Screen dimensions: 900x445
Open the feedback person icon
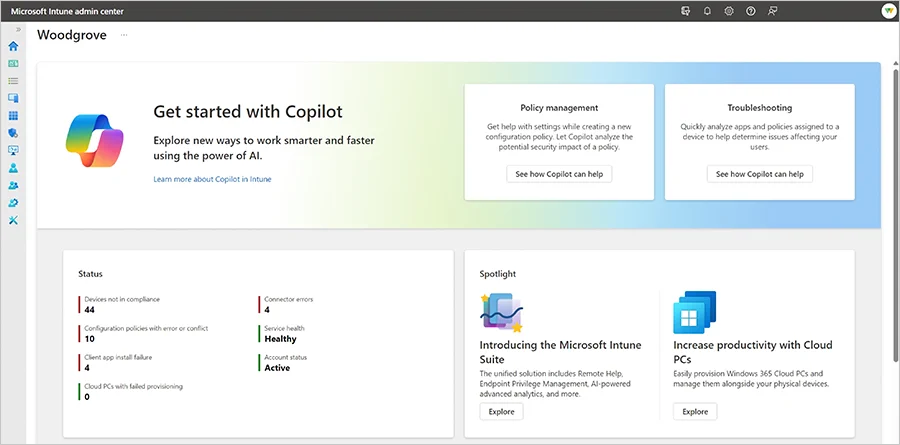(773, 11)
